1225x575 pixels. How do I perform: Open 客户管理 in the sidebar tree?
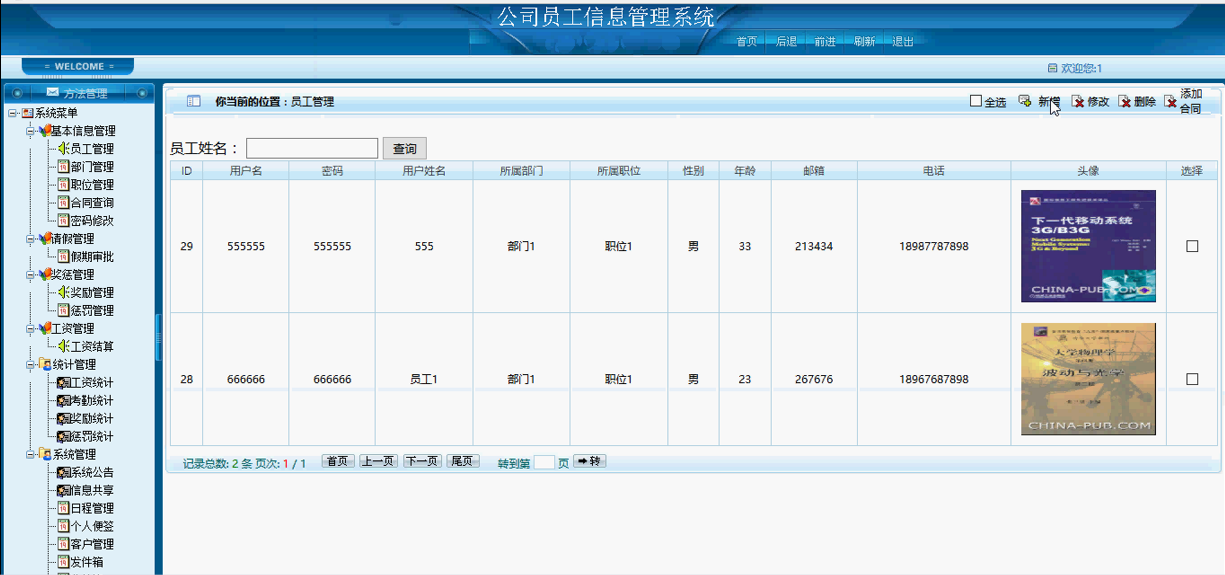[91, 545]
